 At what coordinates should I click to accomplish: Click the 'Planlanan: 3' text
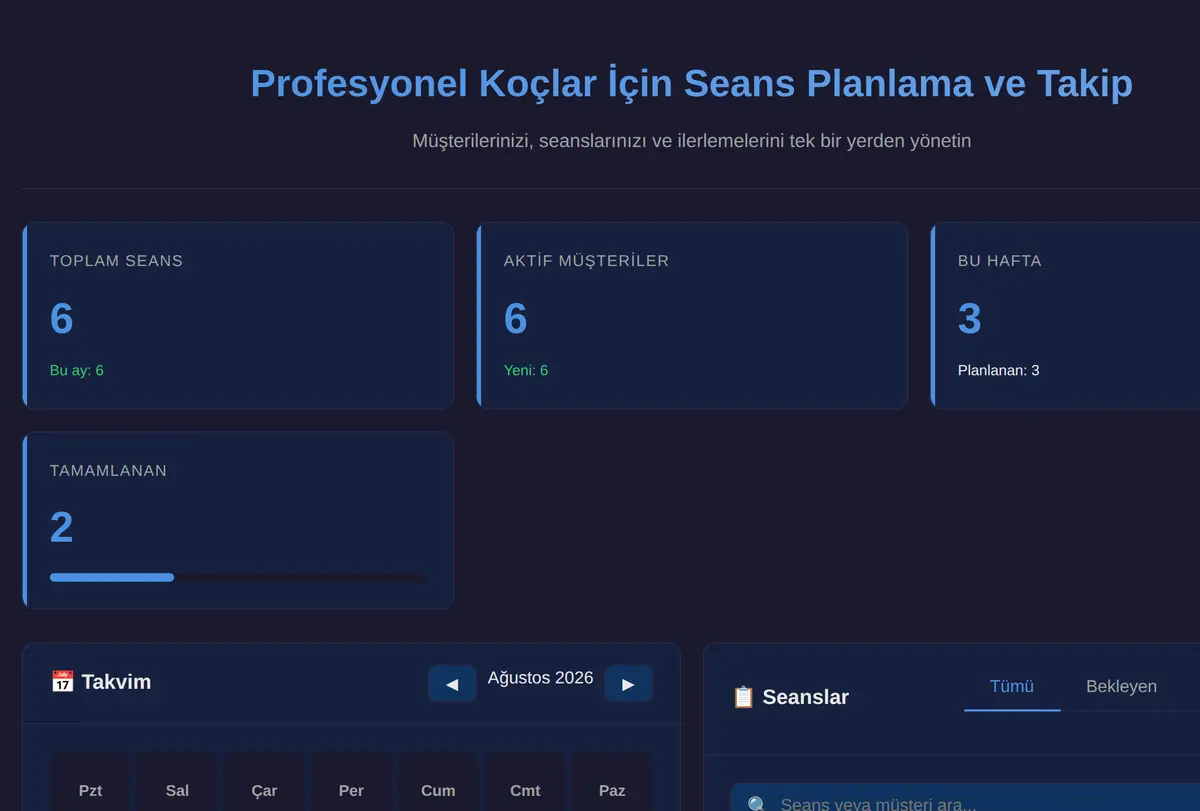[x=999, y=370]
